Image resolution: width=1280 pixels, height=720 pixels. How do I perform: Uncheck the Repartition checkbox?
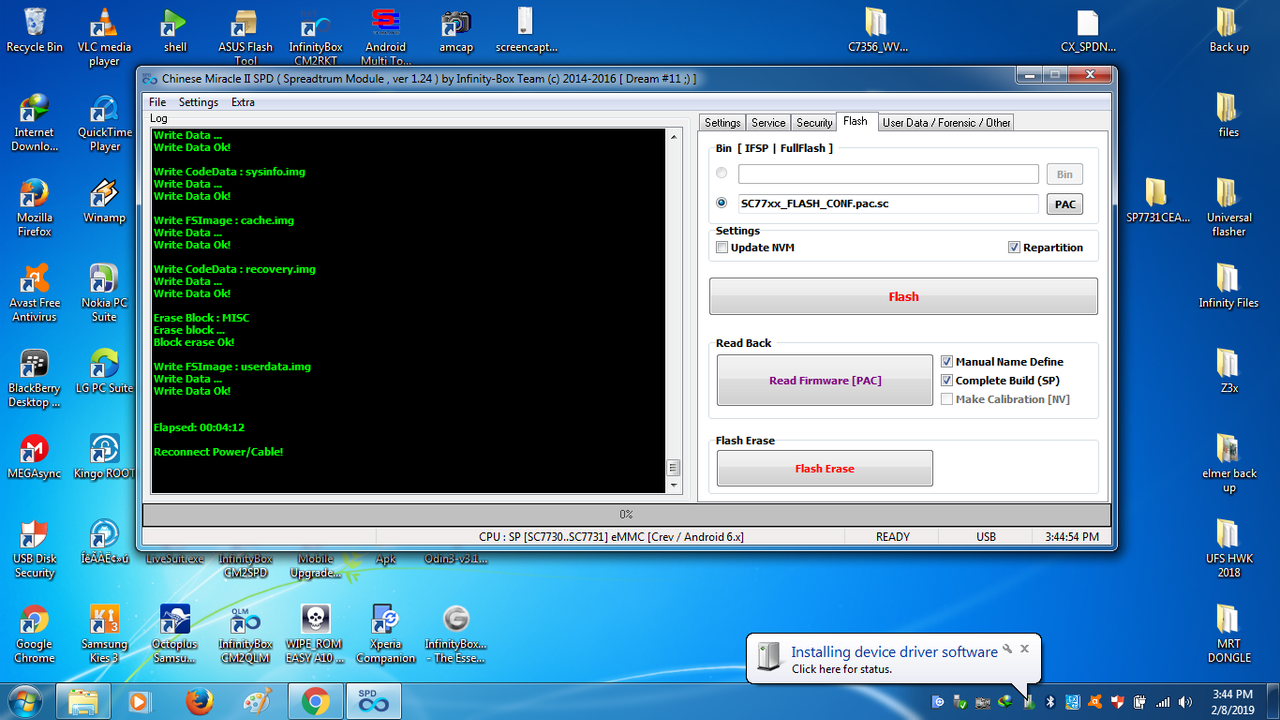point(1014,247)
